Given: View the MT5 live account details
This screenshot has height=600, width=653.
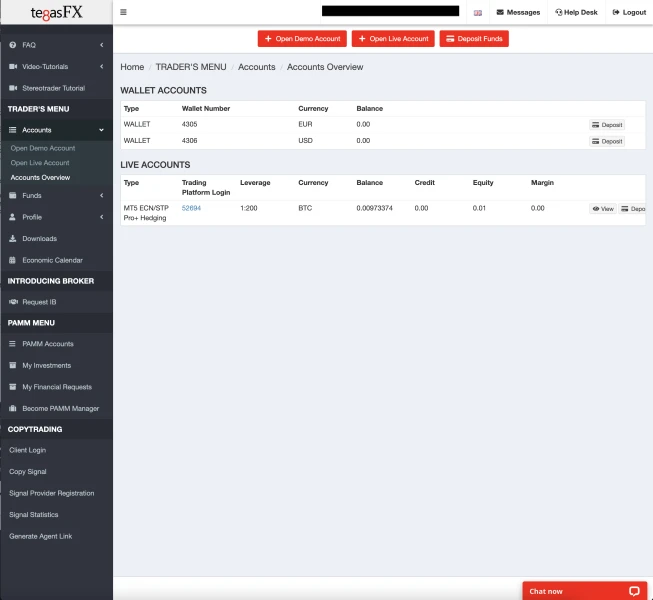Looking at the screenshot, I should 602,209.
